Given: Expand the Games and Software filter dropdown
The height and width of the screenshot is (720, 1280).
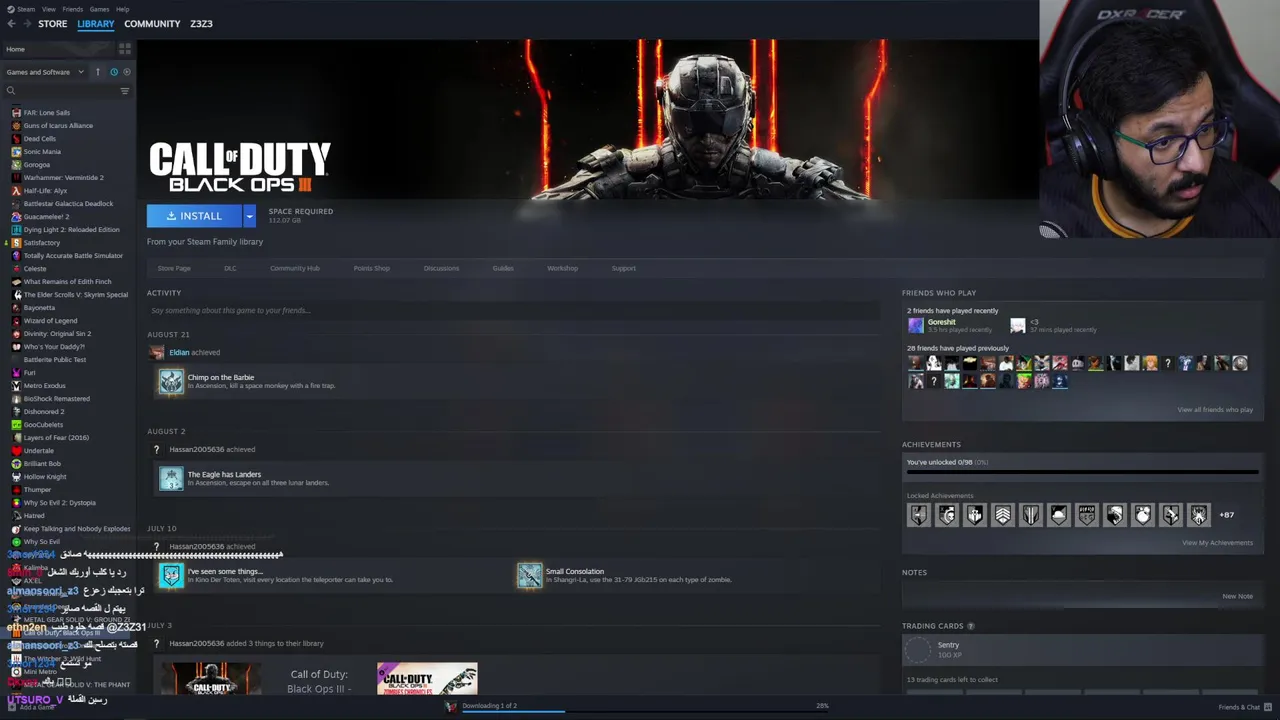Looking at the screenshot, I should click(45, 72).
